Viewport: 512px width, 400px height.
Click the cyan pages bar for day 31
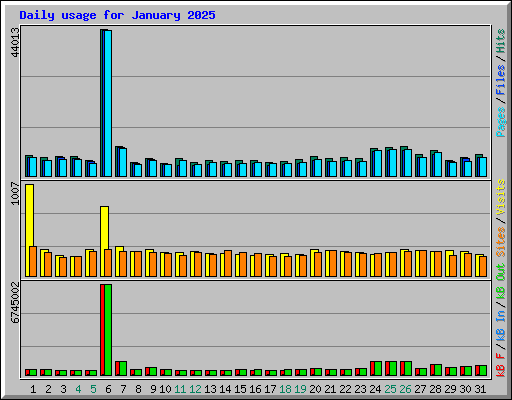[x=483, y=167]
